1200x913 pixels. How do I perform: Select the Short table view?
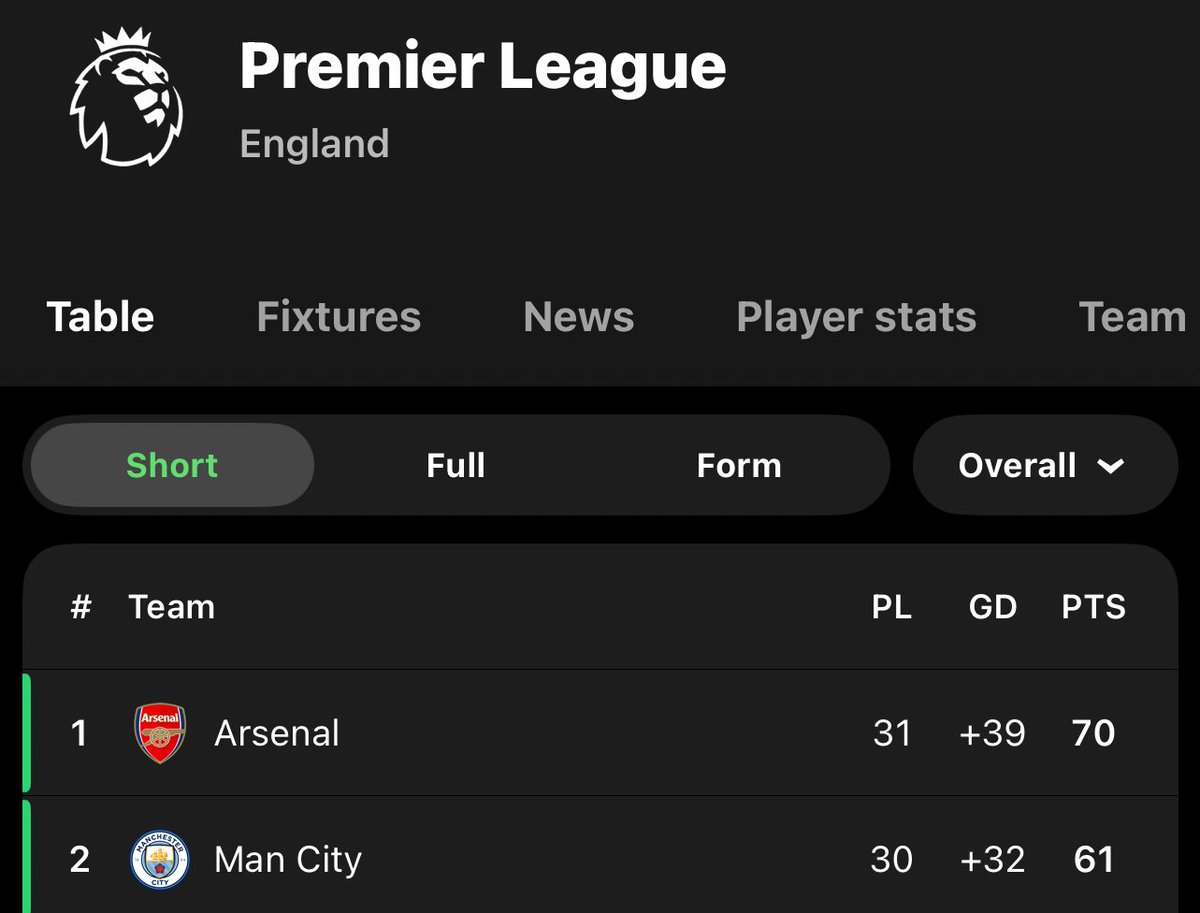coord(172,466)
